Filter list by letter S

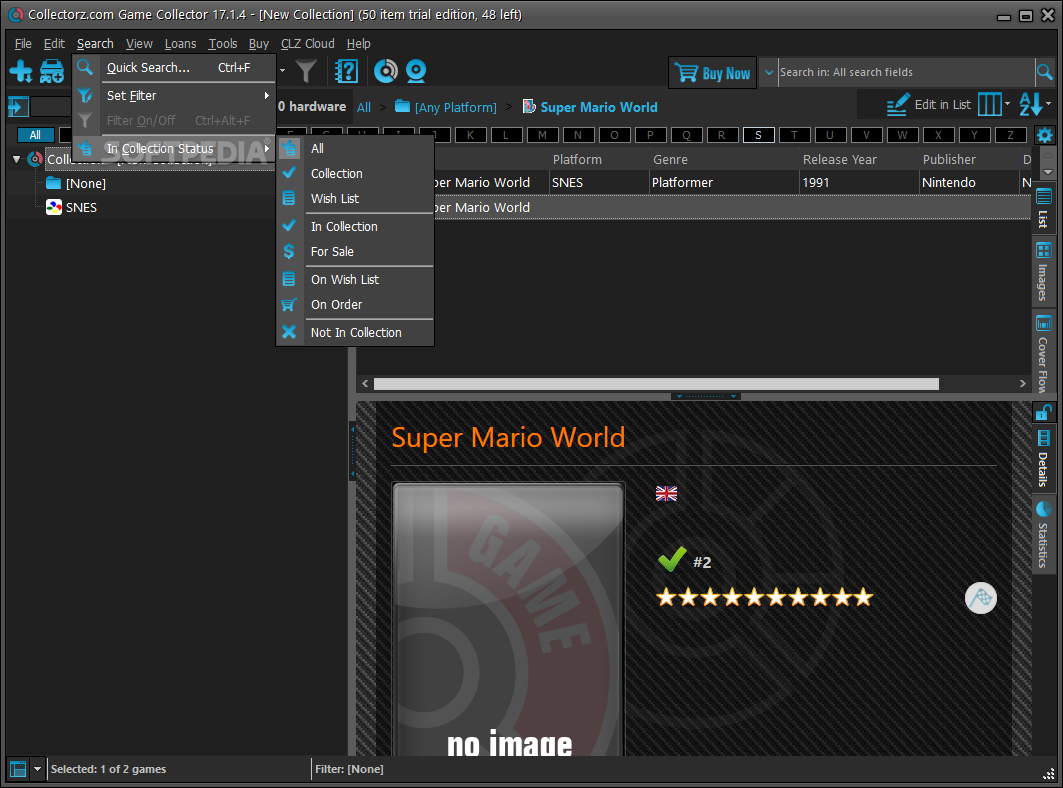[x=758, y=135]
